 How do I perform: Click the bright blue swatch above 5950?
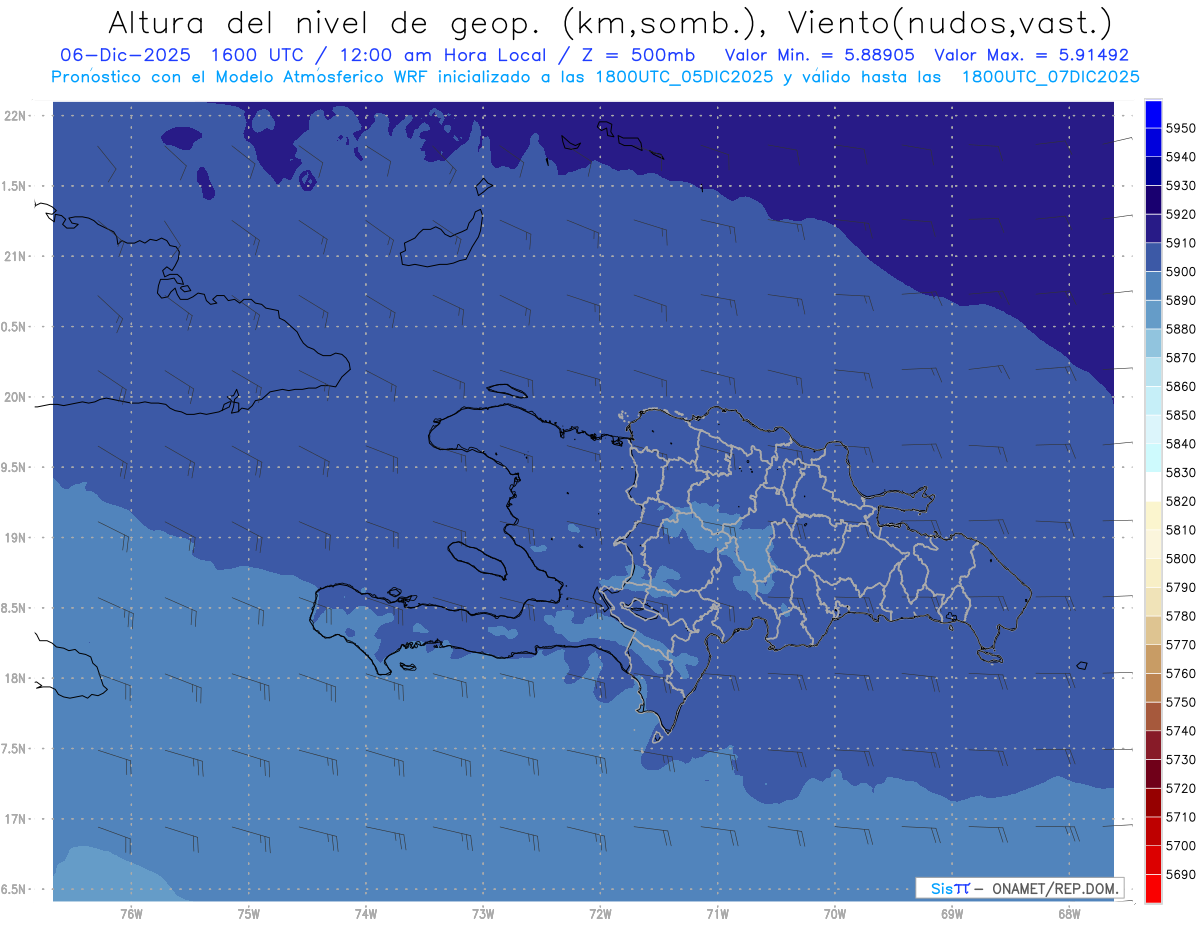click(1153, 113)
